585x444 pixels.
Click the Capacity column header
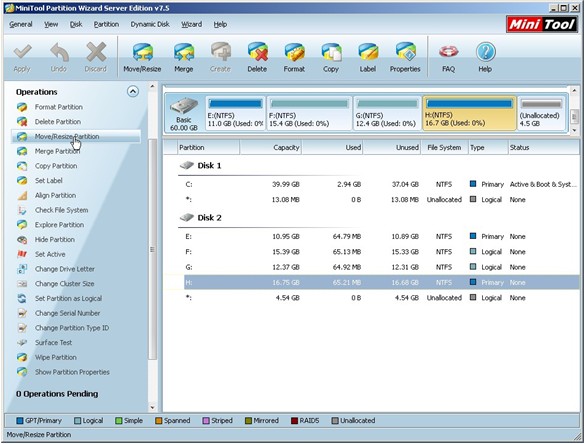tap(270, 148)
